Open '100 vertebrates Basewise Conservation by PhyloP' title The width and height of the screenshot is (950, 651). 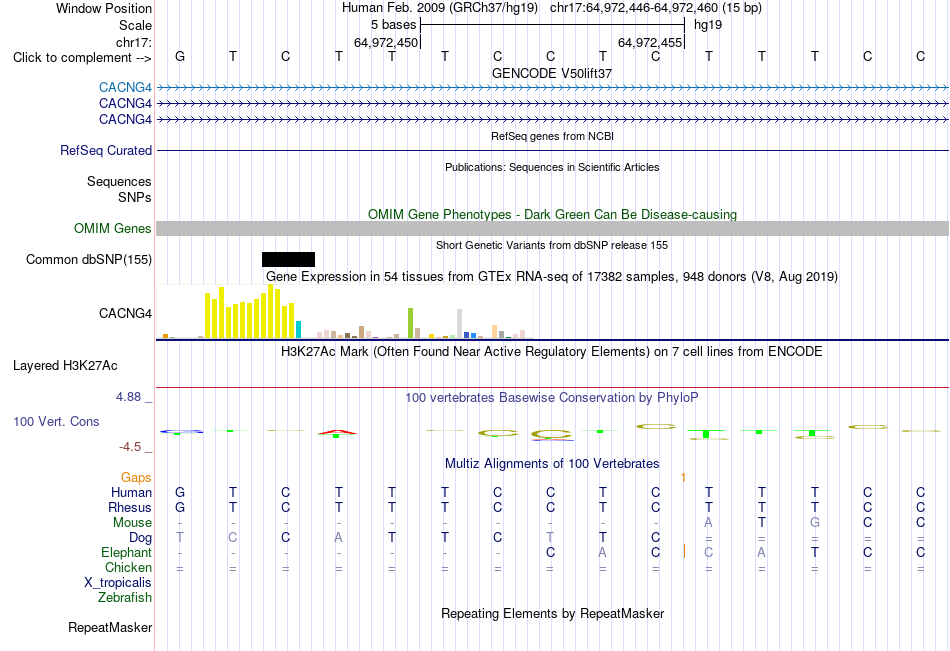552,398
